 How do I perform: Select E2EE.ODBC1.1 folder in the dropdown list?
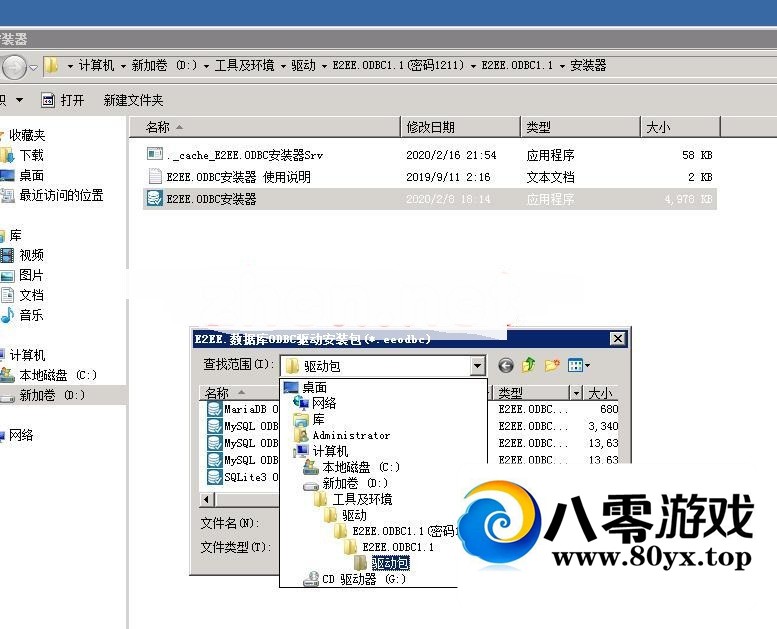point(398,547)
